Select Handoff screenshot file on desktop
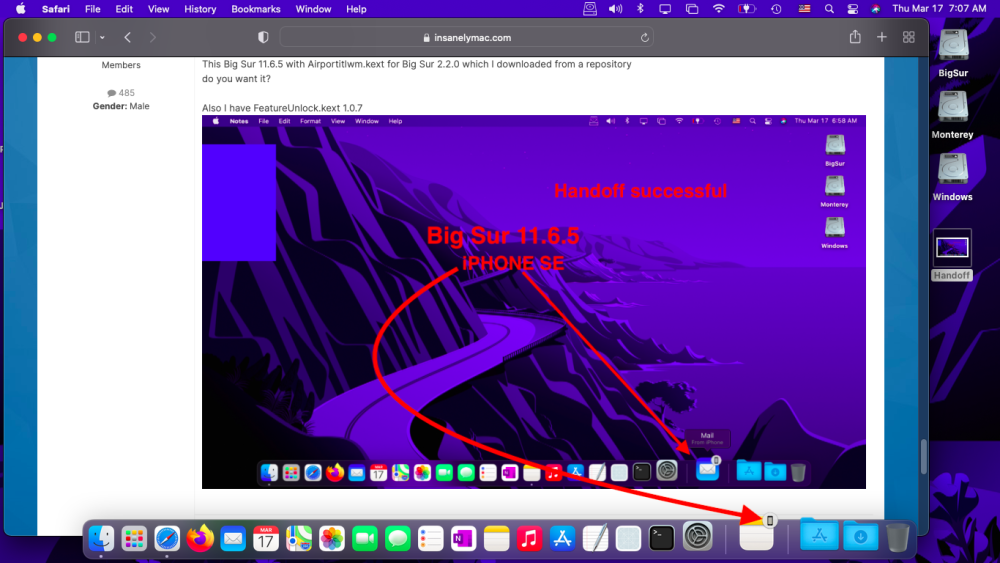 click(952, 254)
